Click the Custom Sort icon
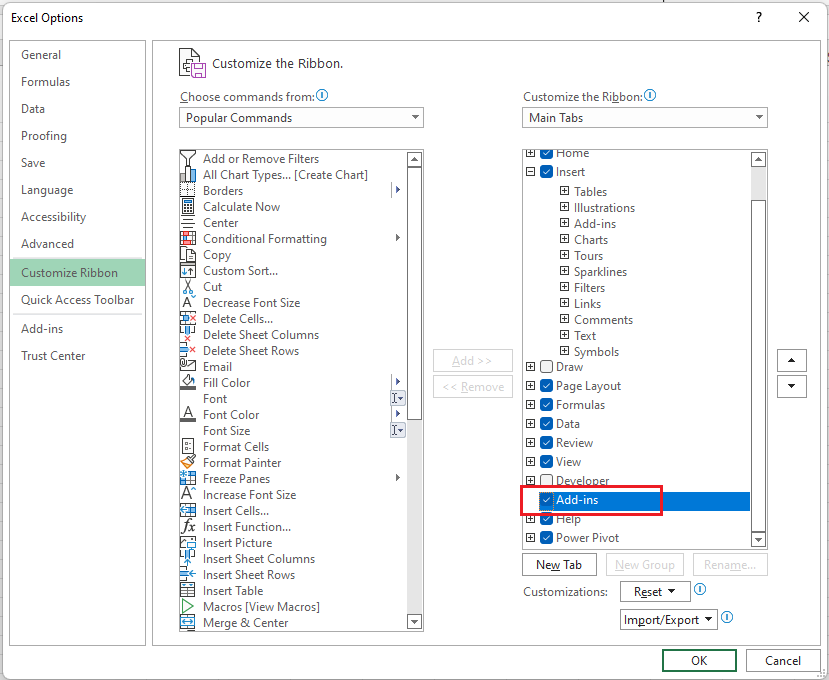Viewport: 829px width, 680px height. (x=188, y=270)
